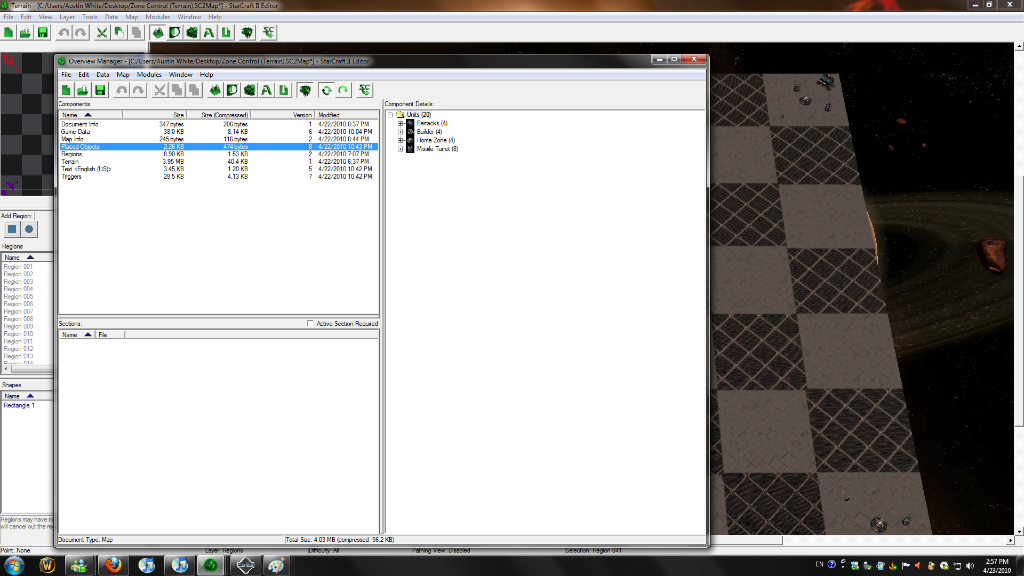Open Data menu in Overview Manager
This screenshot has height=576, width=1024.
coord(103,74)
